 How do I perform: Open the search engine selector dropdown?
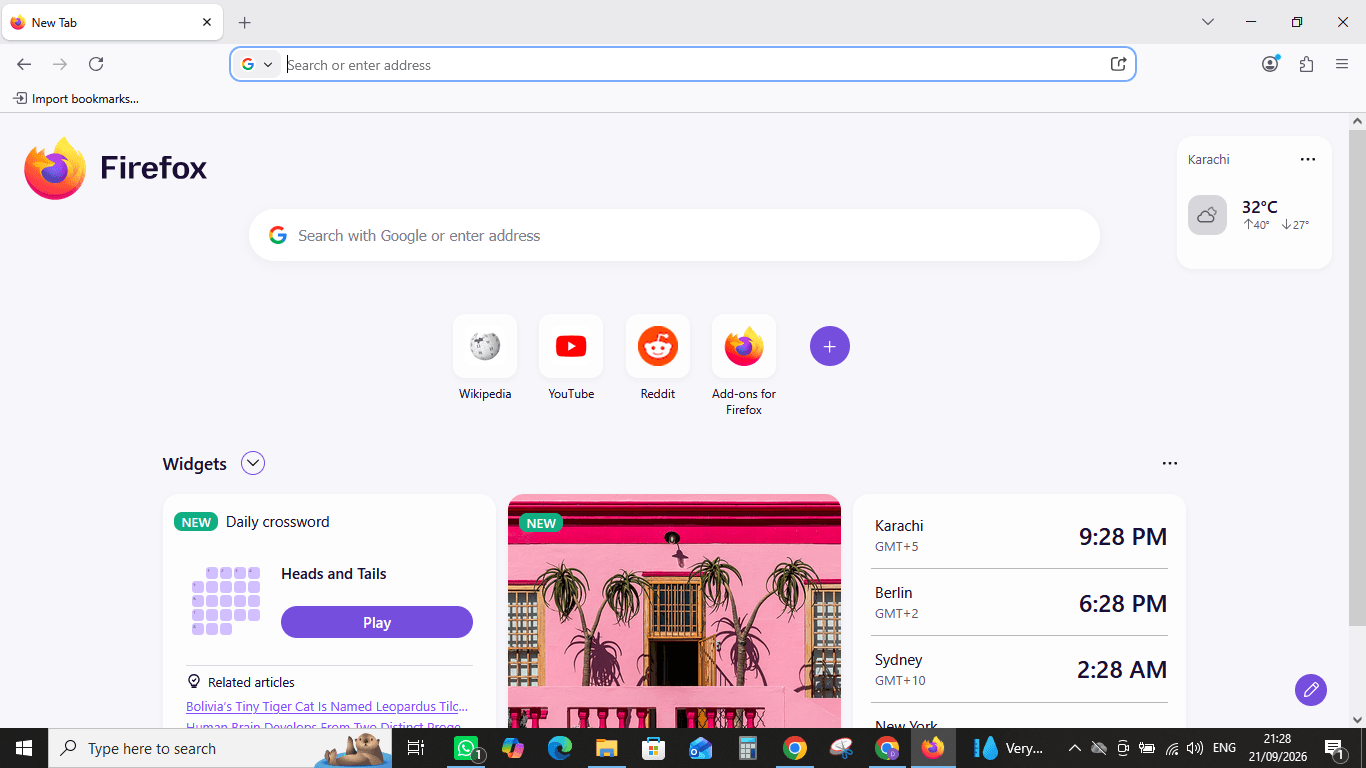point(257,64)
